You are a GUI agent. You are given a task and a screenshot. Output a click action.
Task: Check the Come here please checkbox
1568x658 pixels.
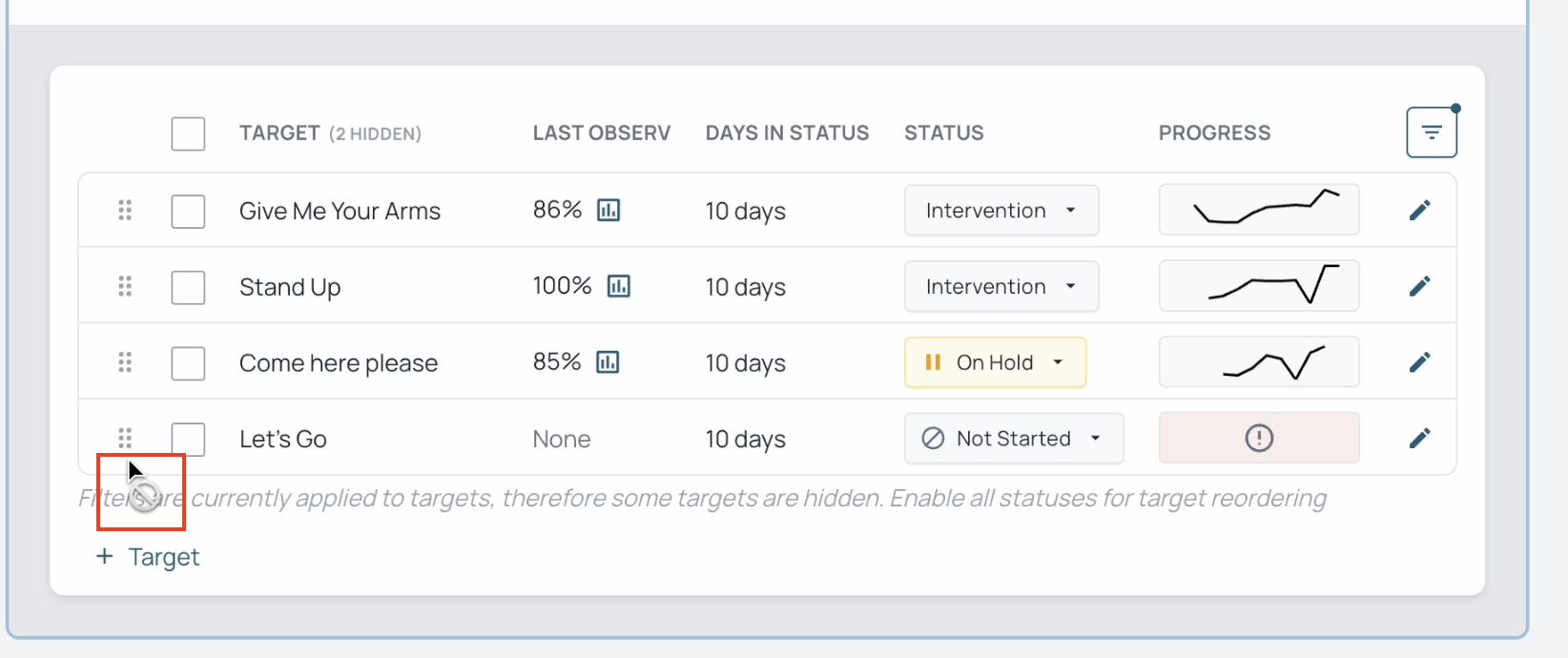[188, 363]
